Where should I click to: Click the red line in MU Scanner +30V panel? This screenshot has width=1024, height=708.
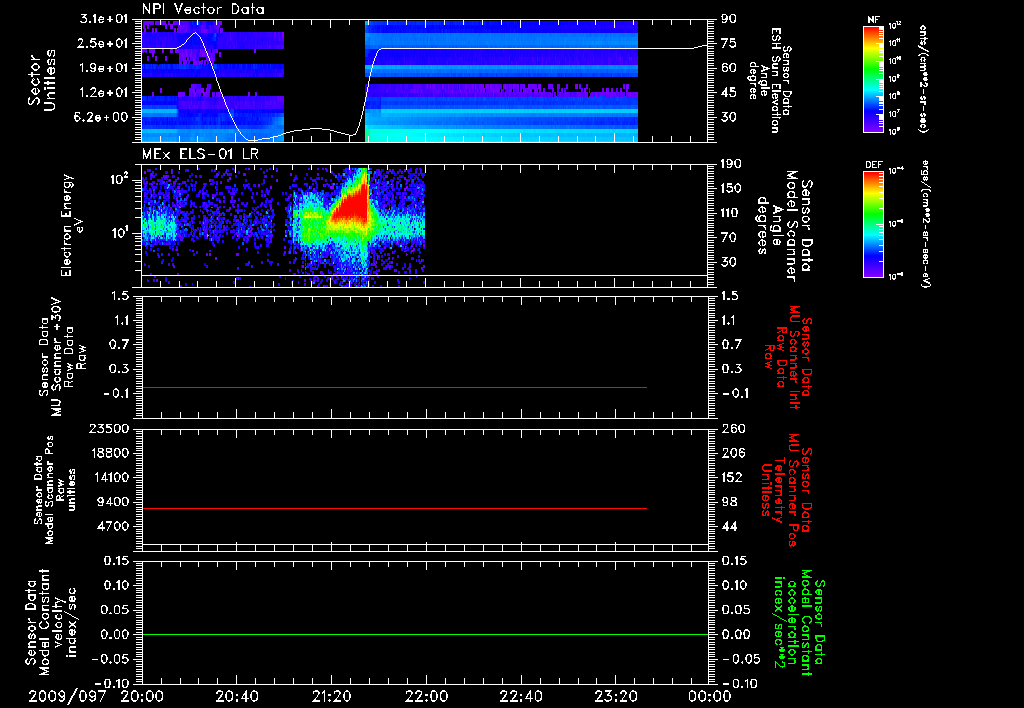pos(394,387)
